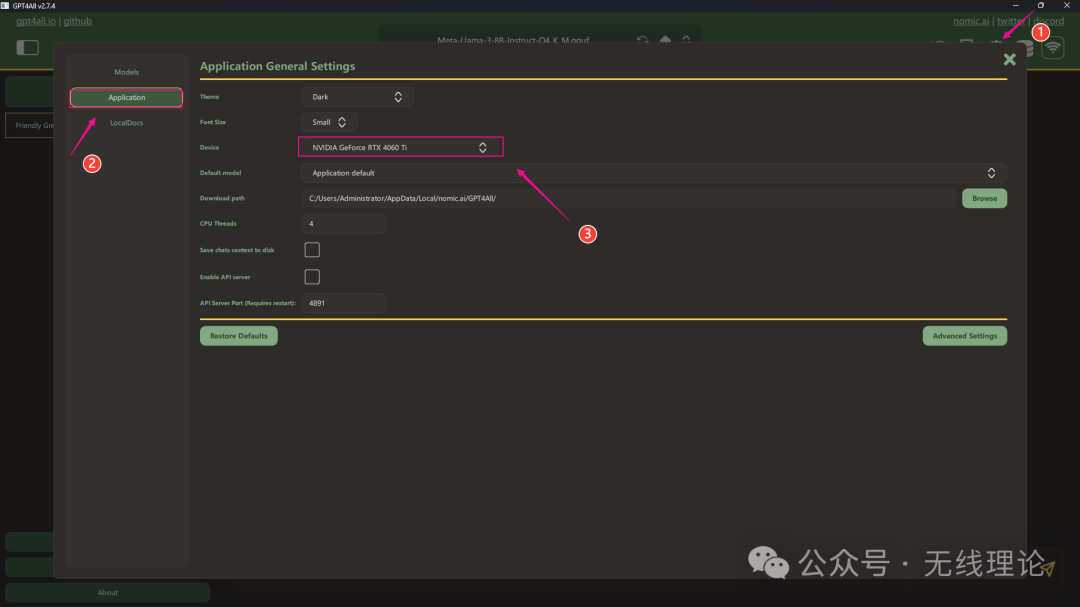The height and width of the screenshot is (607, 1080).
Task: Click the About button in main window
Action: pos(107,593)
